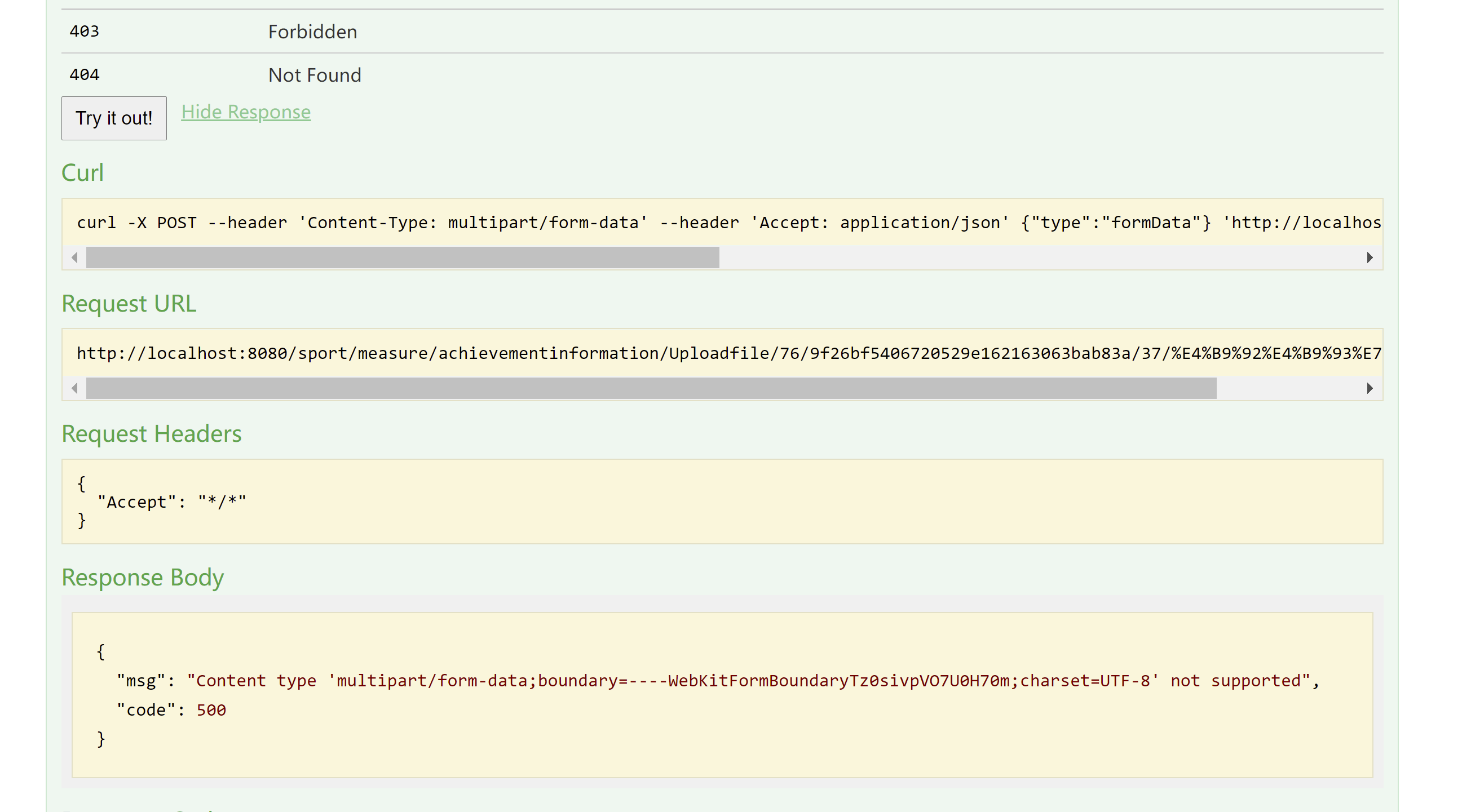Click the 'Curl' section heading

coord(83,173)
